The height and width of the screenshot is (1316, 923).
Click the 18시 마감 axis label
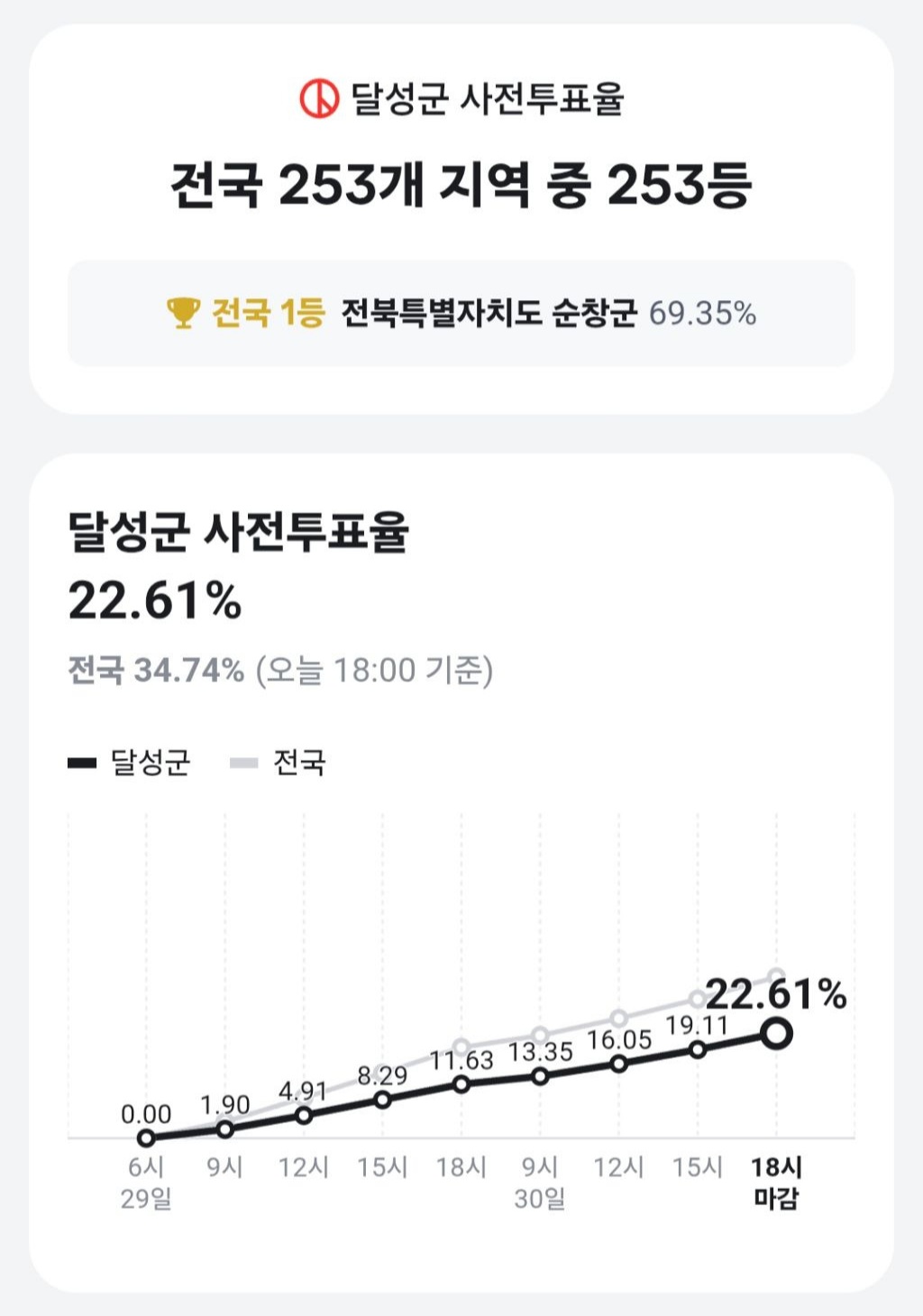click(x=776, y=1183)
